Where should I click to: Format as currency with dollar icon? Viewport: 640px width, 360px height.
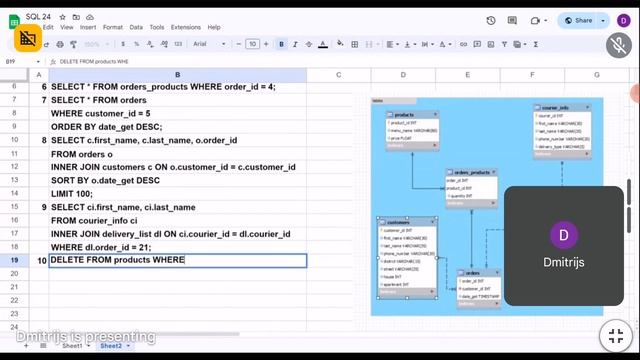pos(123,44)
